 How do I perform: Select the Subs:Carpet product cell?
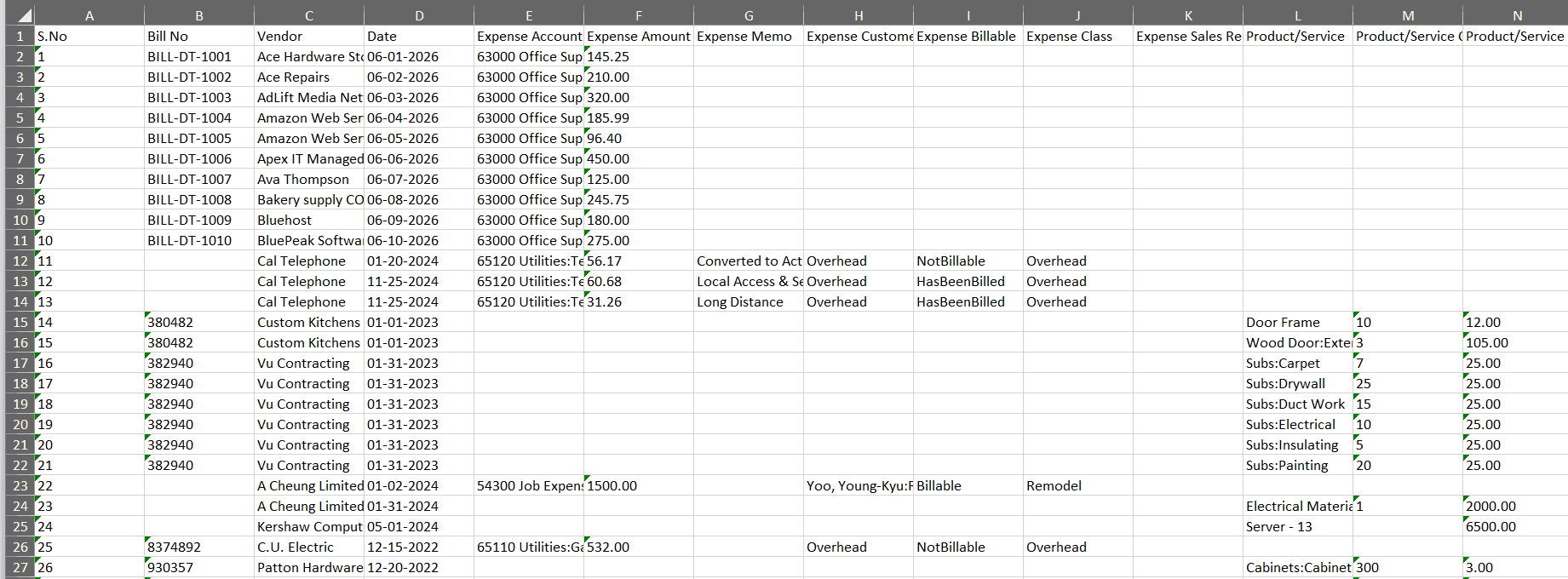click(x=1298, y=363)
